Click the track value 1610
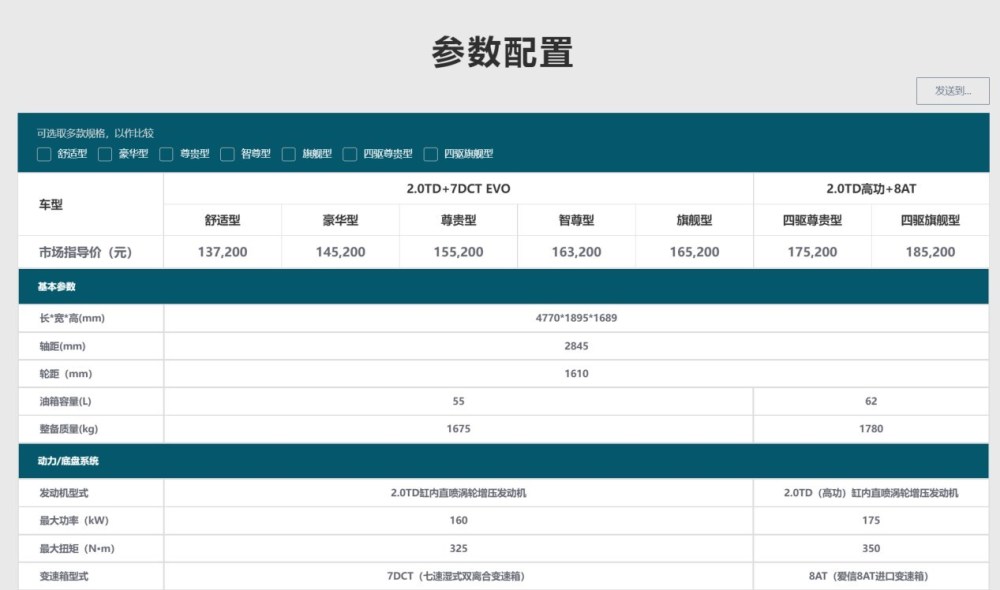 pyautogui.click(x=577, y=373)
